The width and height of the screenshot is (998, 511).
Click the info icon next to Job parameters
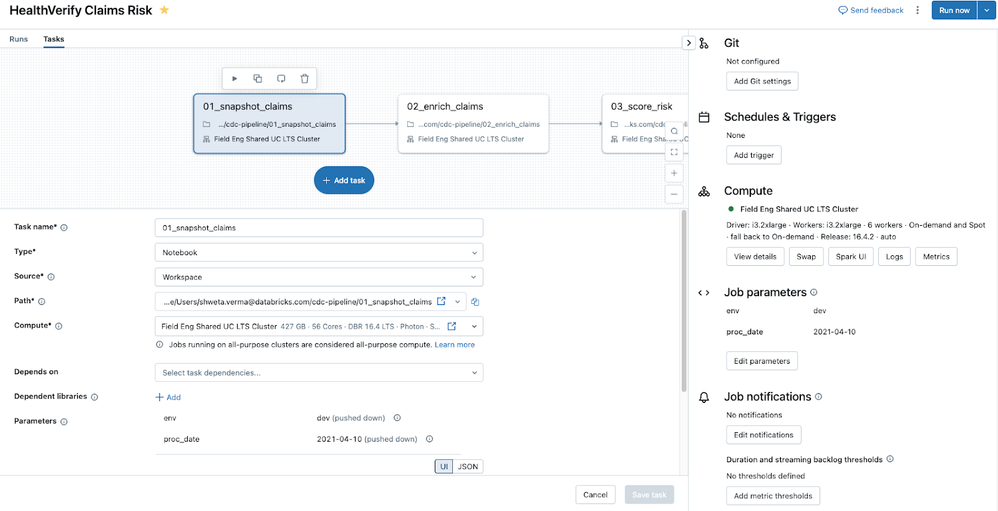click(x=814, y=292)
